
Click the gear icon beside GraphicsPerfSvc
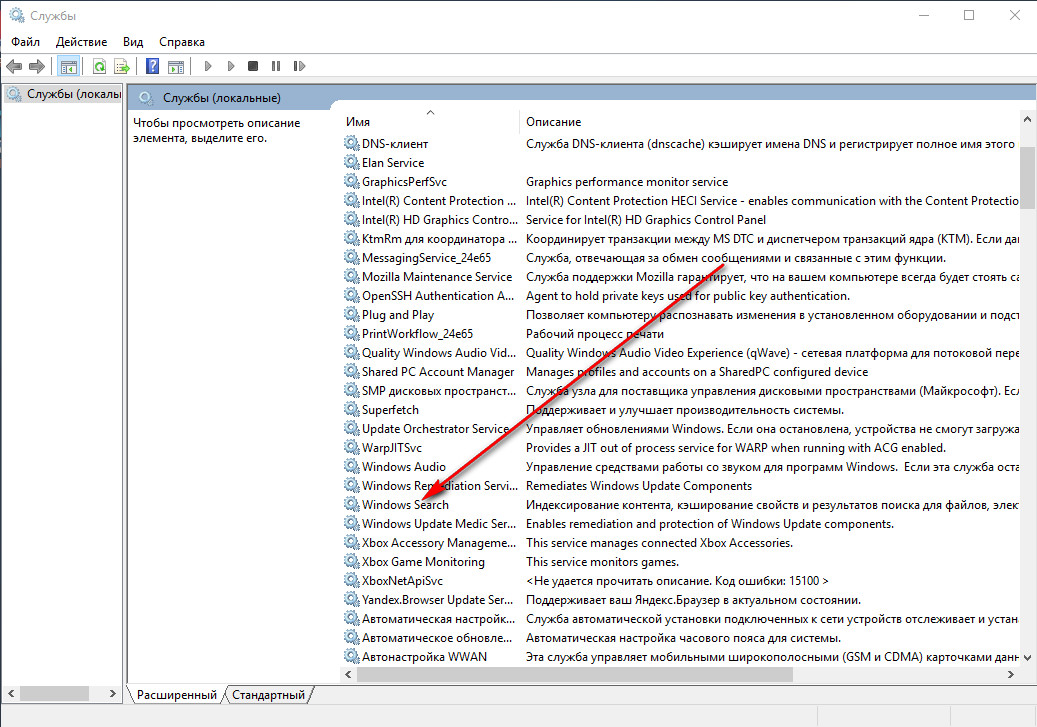[351, 181]
